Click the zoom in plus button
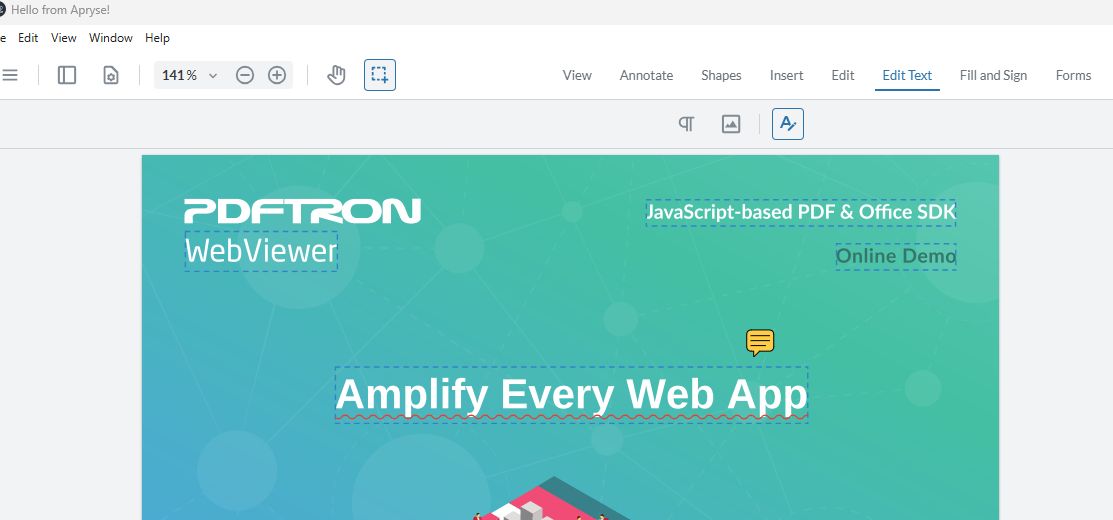1113x520 pixels. coord(277,75)
